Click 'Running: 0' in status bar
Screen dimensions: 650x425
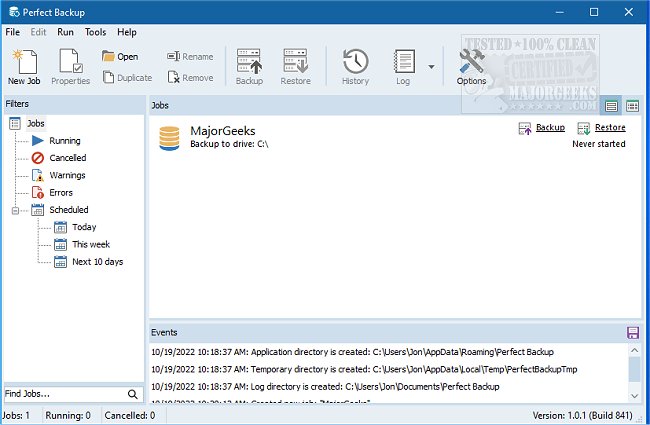tap(68, 415)
